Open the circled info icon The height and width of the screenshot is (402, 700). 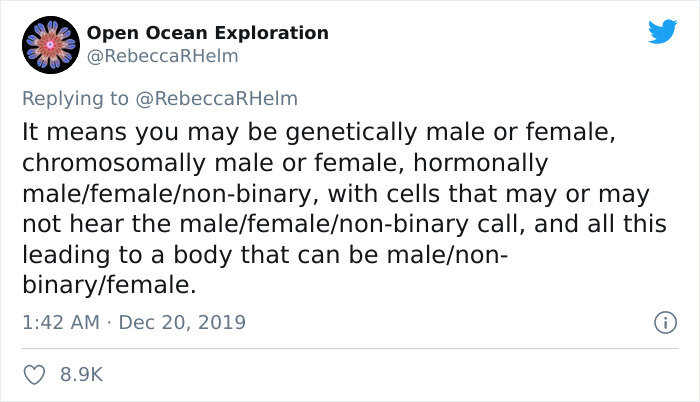tap(665, 322)
